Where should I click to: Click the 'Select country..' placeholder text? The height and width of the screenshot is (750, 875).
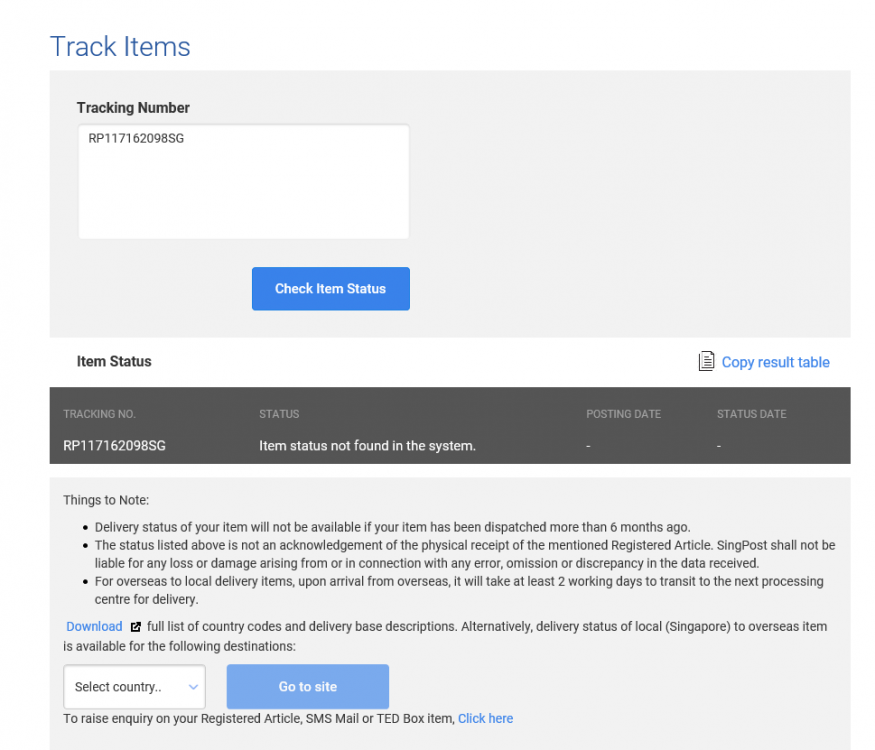coord(118,687)
